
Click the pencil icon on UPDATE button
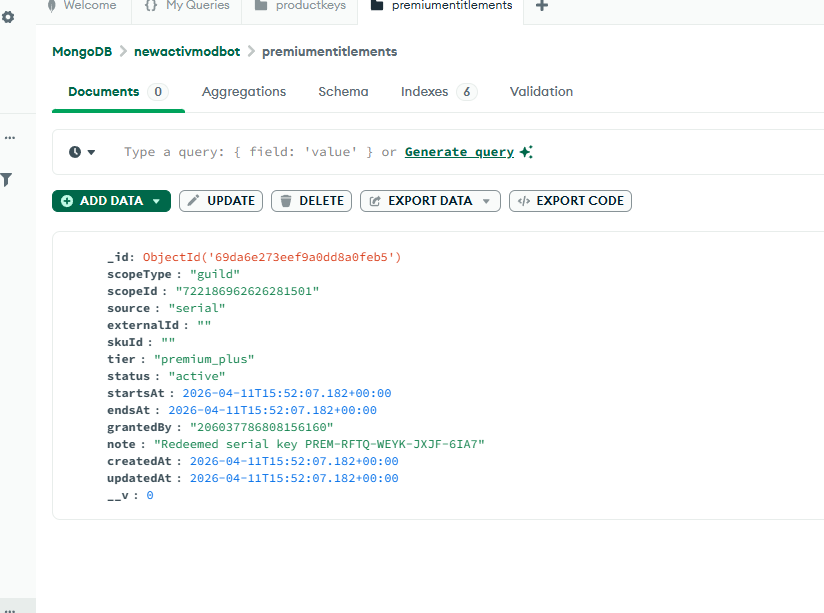(x=194, y=201)
